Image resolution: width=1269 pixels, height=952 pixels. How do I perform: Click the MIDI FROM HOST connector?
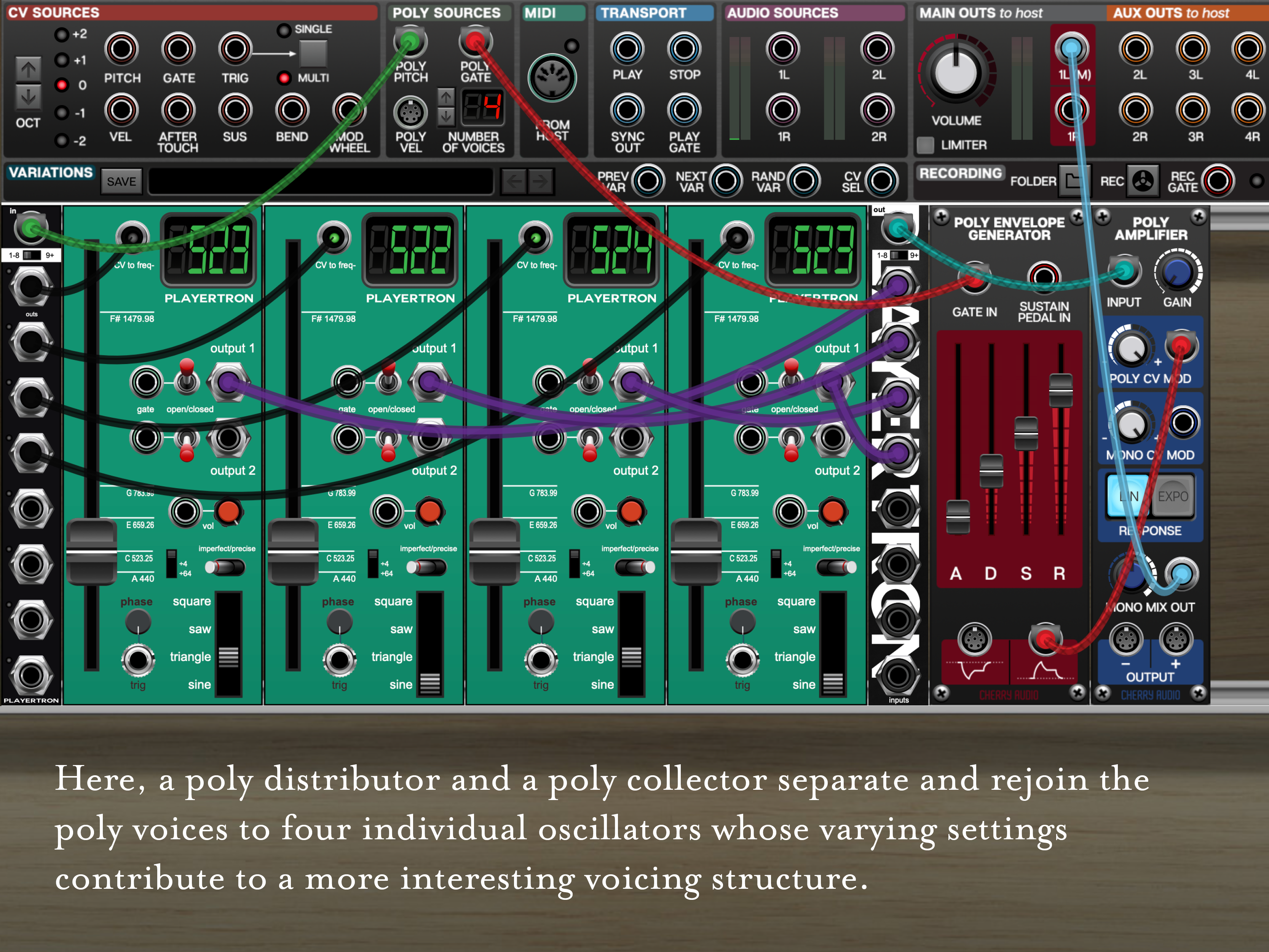click(x=552, y=78)
